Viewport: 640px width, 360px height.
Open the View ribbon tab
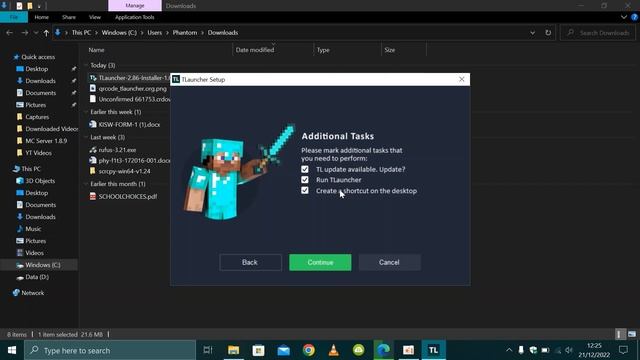click(x=95, y=17)
